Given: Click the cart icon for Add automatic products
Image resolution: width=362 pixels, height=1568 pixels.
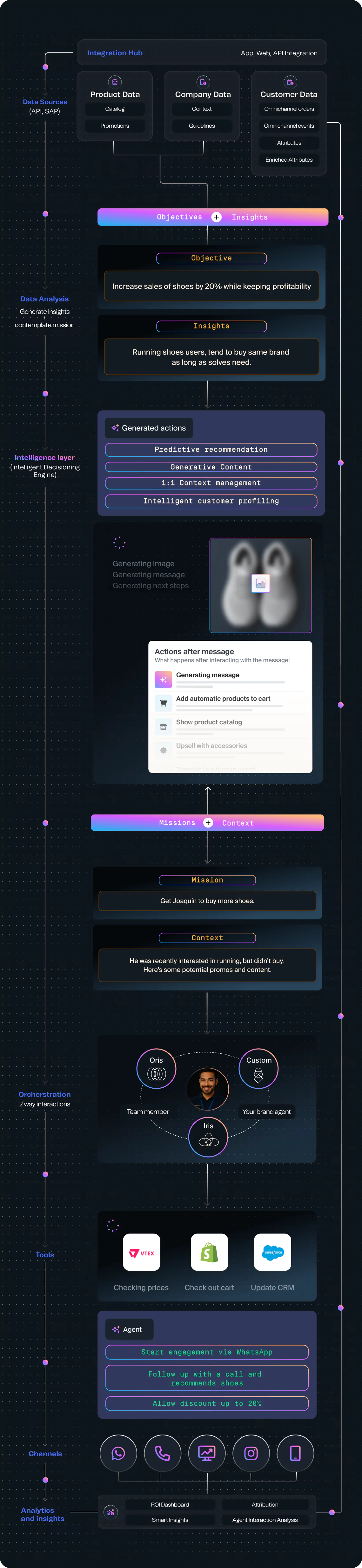Looking at the screenshot, I should [x=163, y=703].
